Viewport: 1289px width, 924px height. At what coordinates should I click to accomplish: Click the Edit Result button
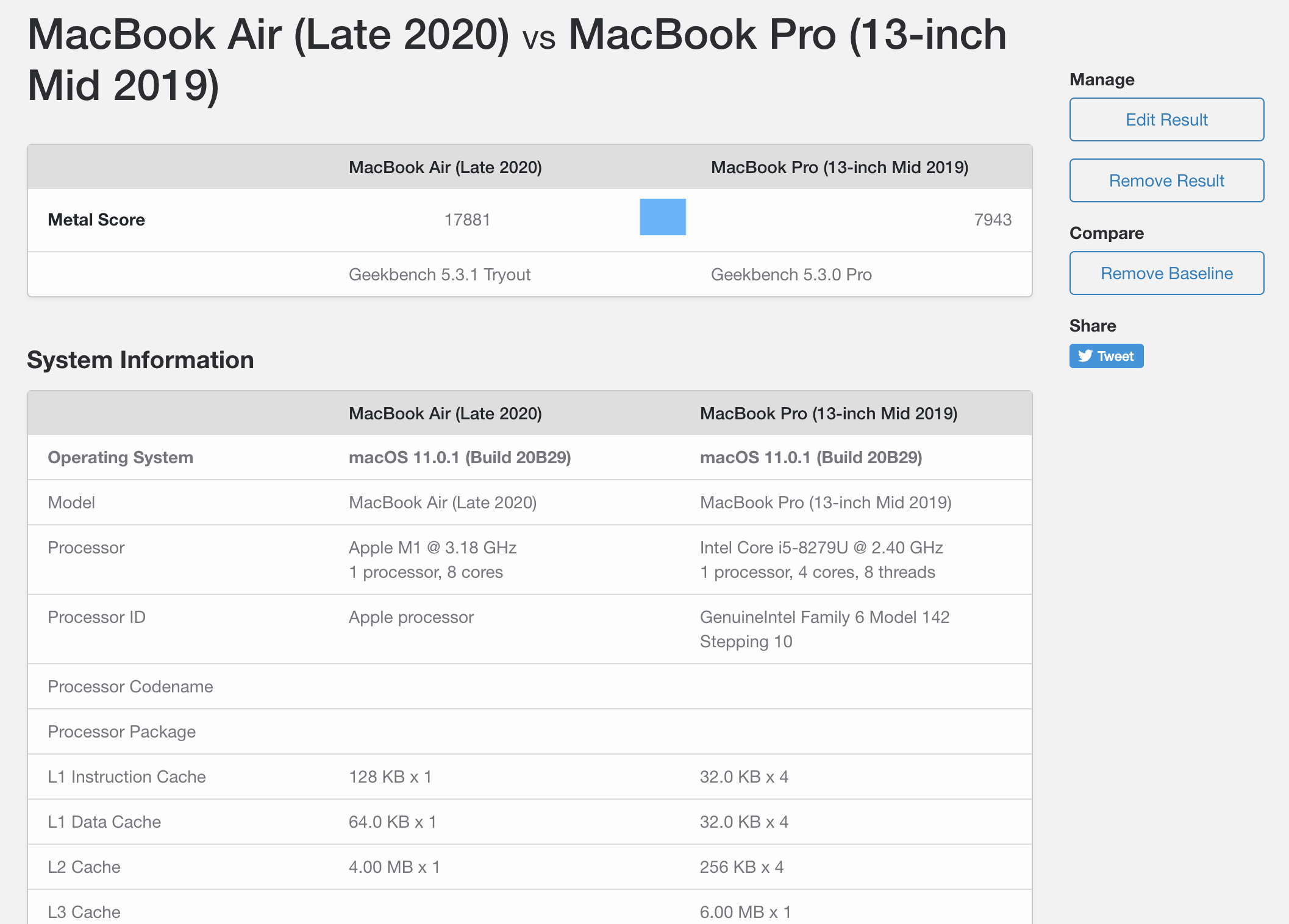click(x=1166, y=119)
